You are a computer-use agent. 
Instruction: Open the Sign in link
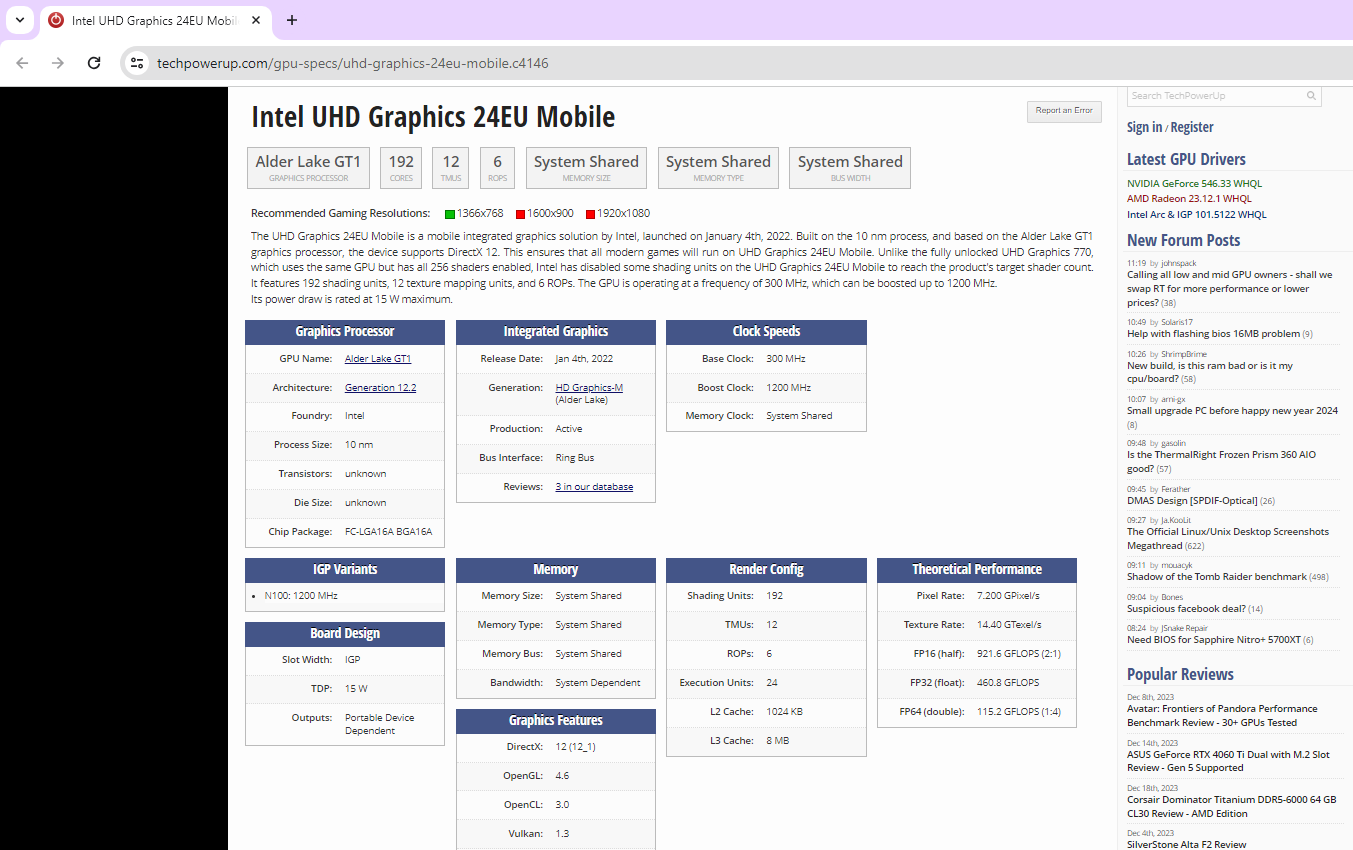tap(1144, 127)
